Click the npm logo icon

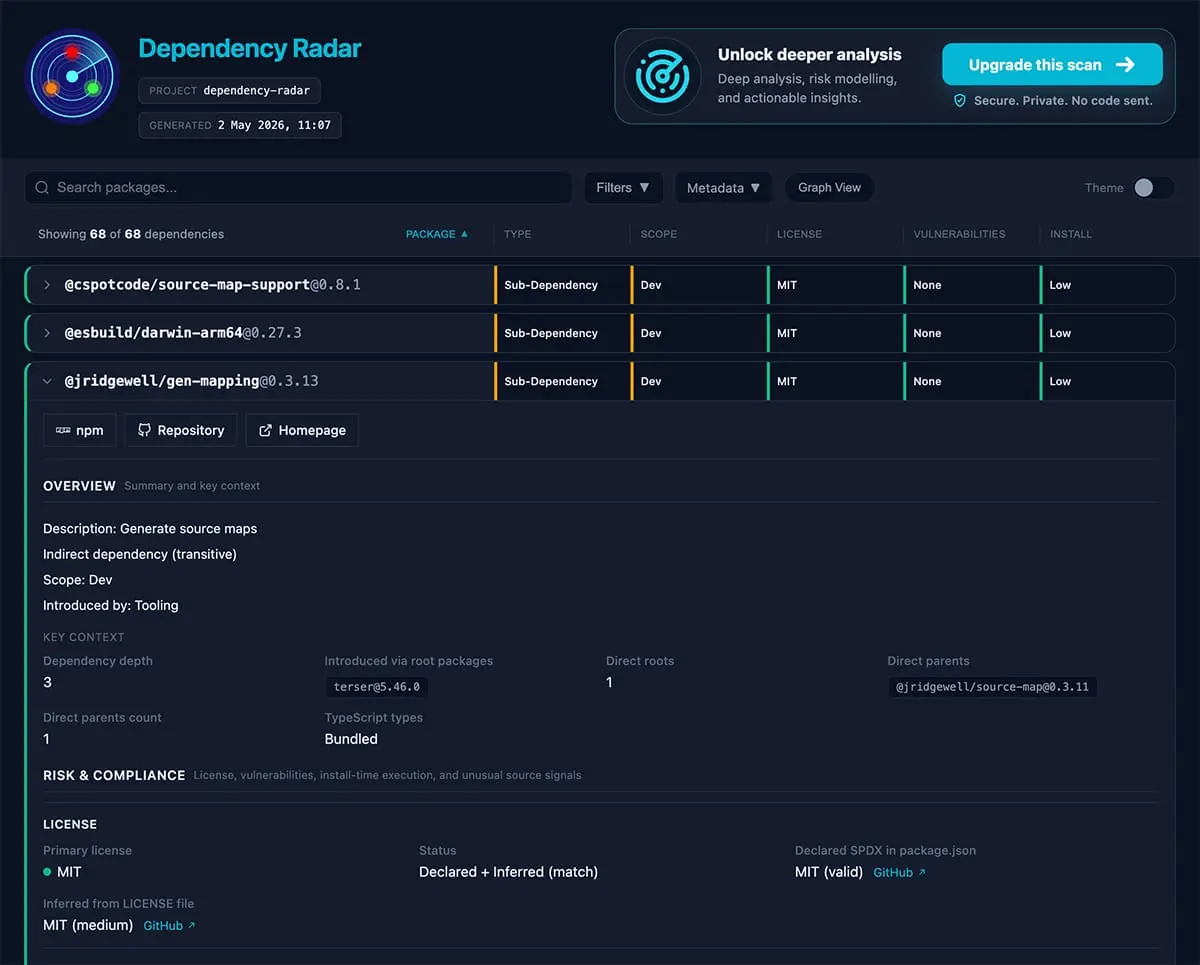pos(63,430)
